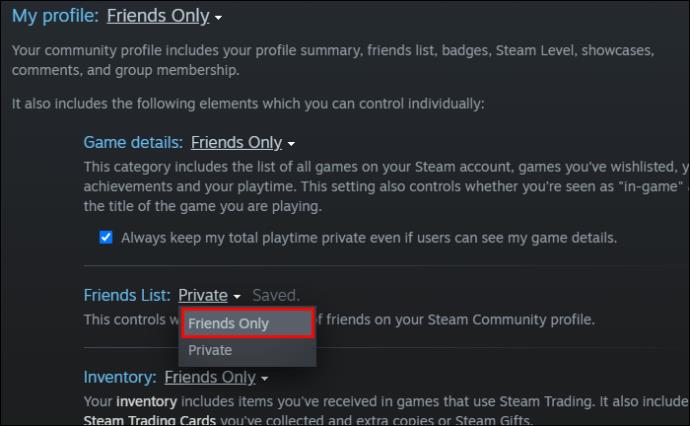Click the community profile description paragraph
This screenshot has width=690, height=426.
coord(333,60)
